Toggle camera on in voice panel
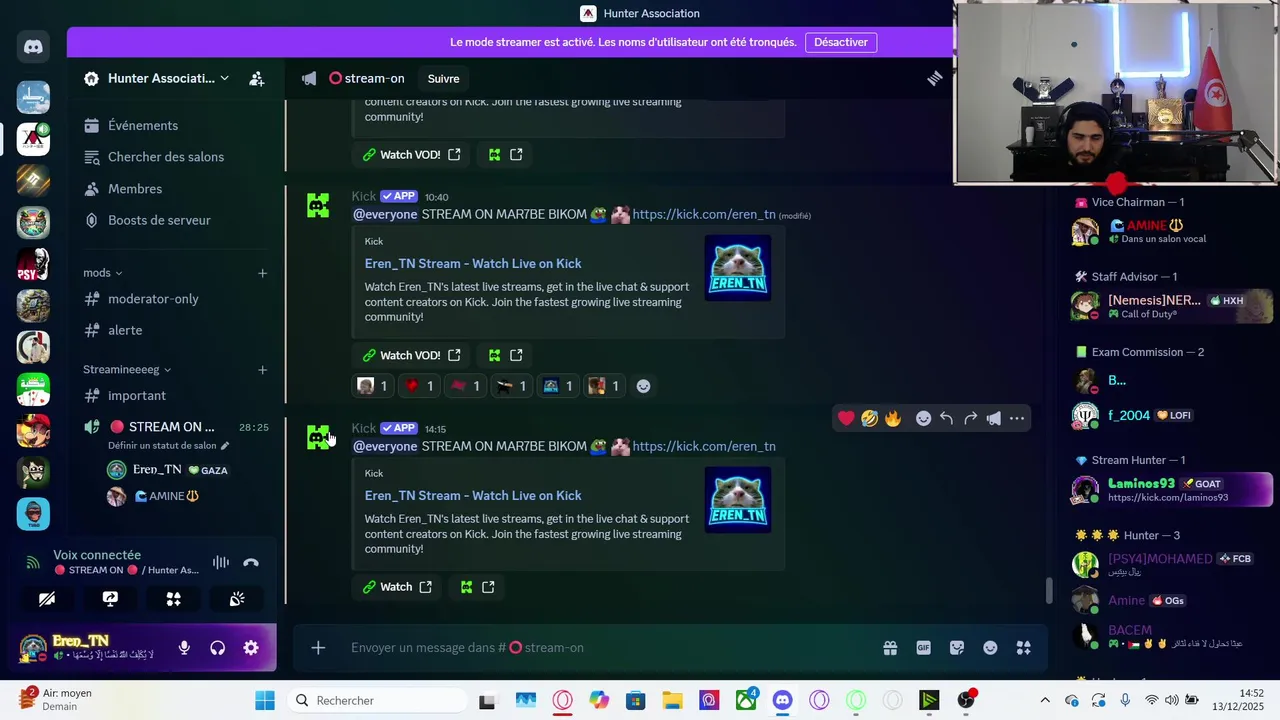The height and width of the screenshot is (720, 1280). 47,599
